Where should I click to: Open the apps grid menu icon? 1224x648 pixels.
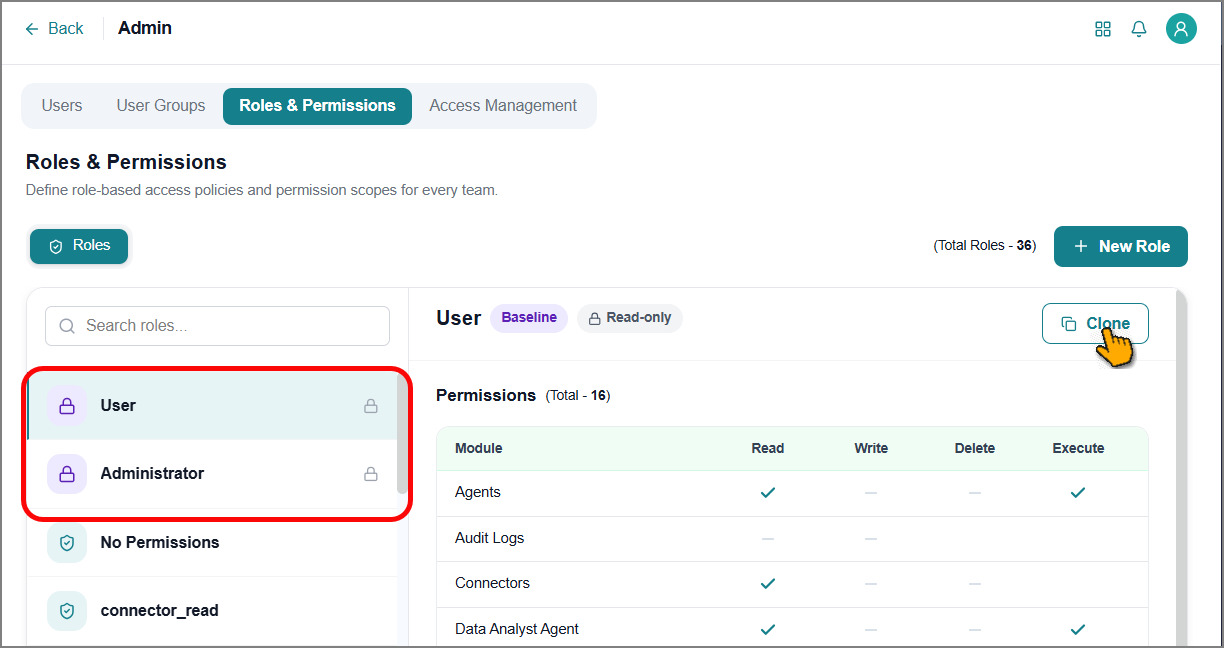1103,29
